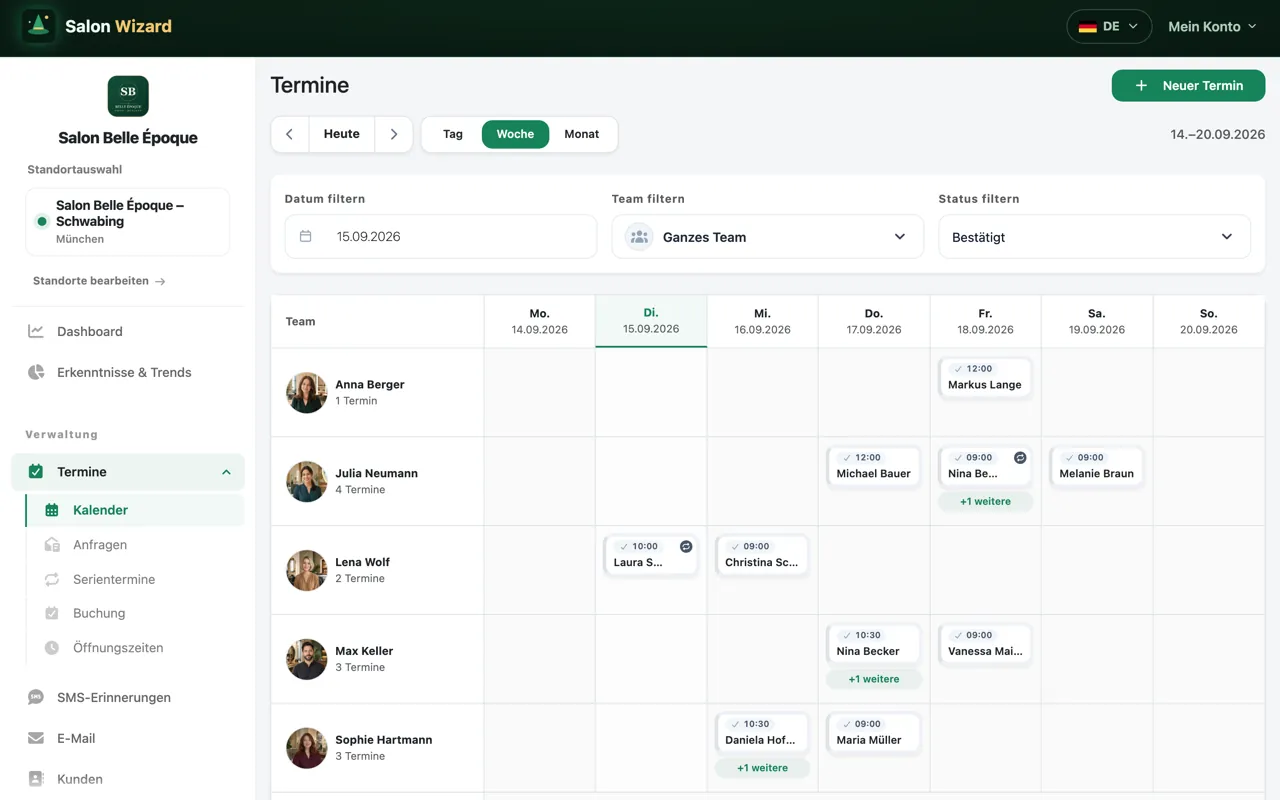Click Anna Berger's profile photo
1280x800 pixels.
point(307,393)
